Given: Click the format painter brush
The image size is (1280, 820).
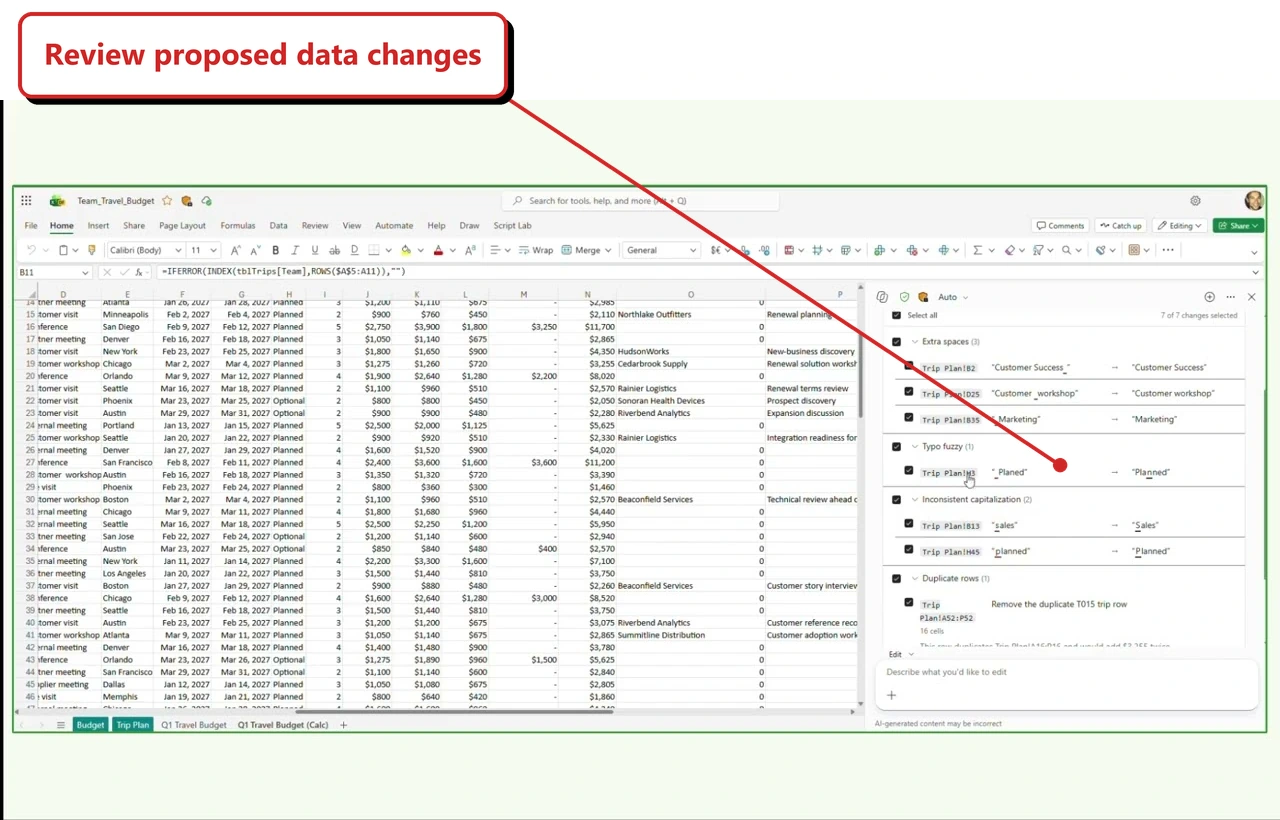Looking at the screenshot, I should point(92,250).
